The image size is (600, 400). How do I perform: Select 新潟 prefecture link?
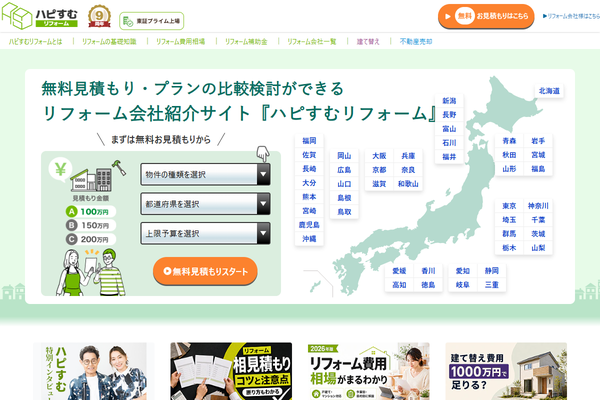(x=449, y=101)
